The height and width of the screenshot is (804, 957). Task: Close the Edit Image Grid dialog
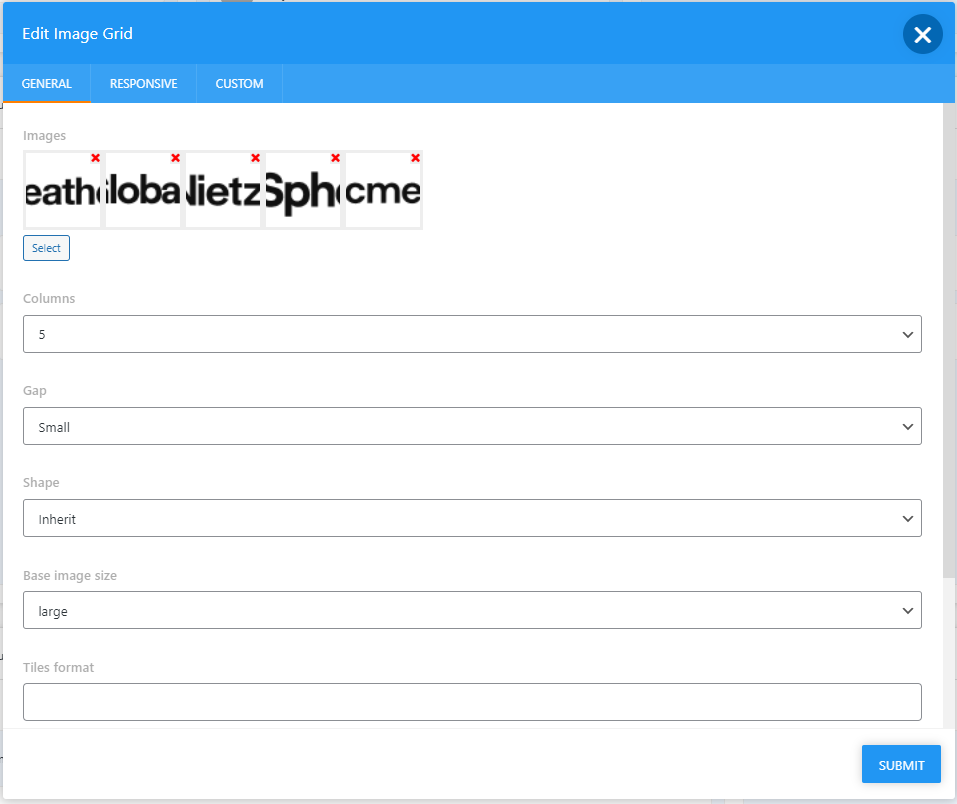click(x=922, y=34)
